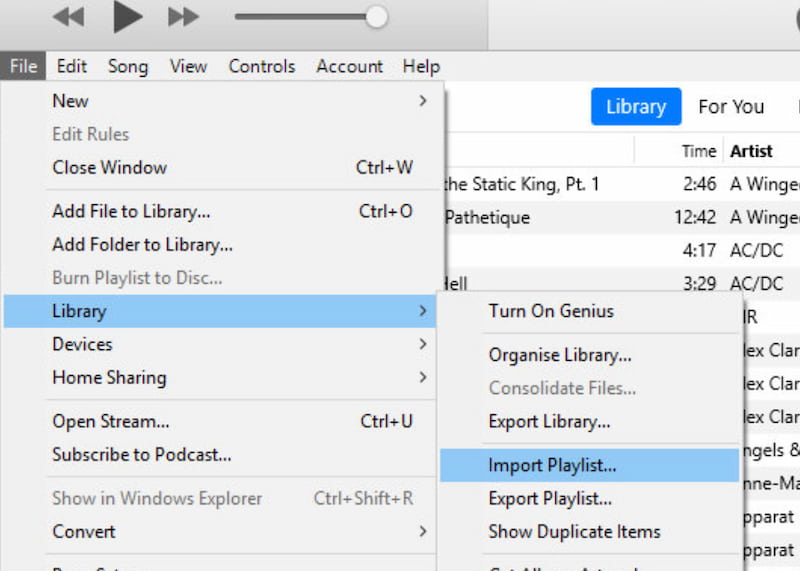Select the AC/DC song lasting 3:29

pyautogui.click(x=623, y=280)
